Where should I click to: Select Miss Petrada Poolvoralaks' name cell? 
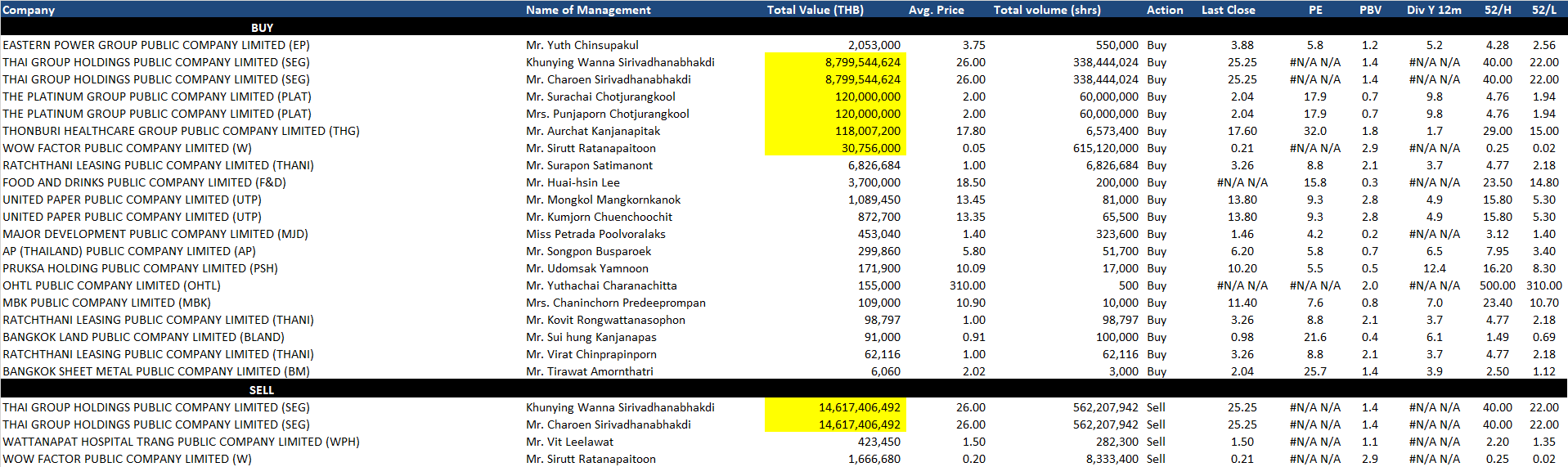[595, 234]
